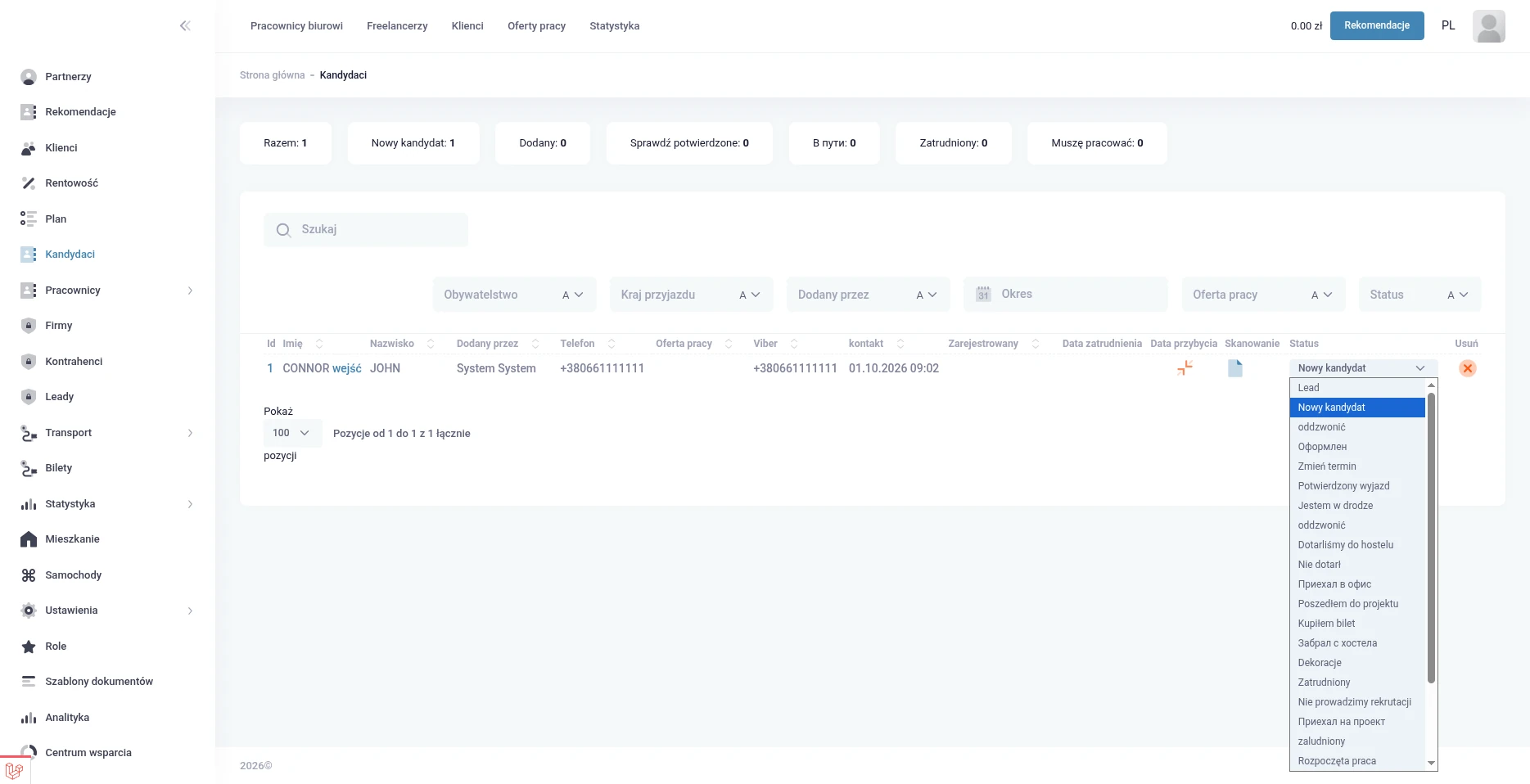Image resolution: width=1530 pixels, height=784 pixels.
Task: Open the Dodany przez filter dropdown
Action: click(x=868, y=295)
